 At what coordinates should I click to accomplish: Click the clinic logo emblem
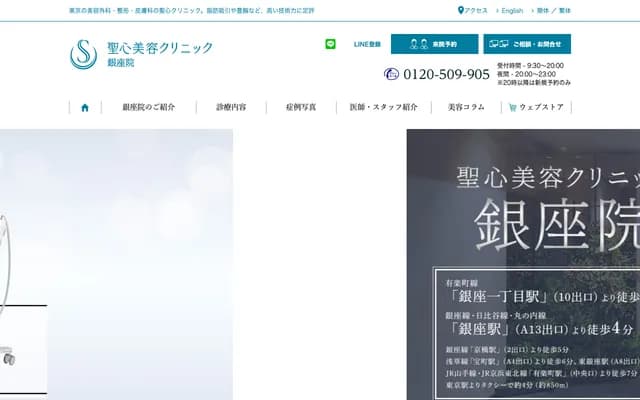(84, 54)
